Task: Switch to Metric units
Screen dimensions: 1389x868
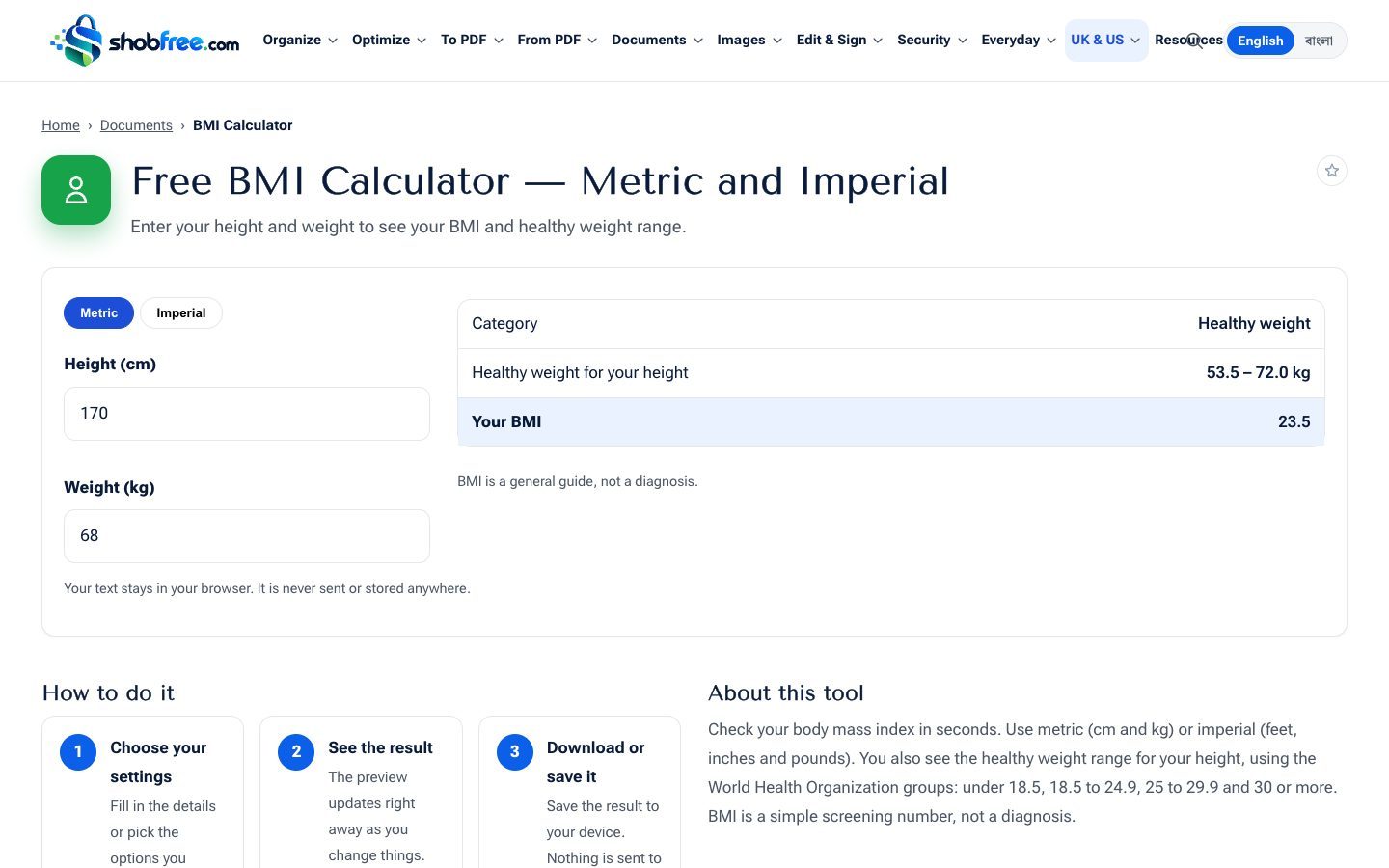Action: tap(98, 313)
